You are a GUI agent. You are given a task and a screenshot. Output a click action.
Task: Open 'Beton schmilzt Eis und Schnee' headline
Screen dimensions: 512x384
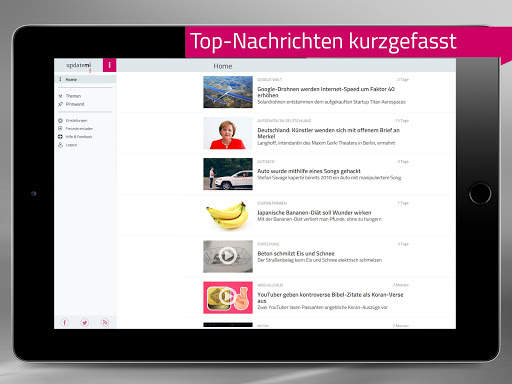pos(296,254)
